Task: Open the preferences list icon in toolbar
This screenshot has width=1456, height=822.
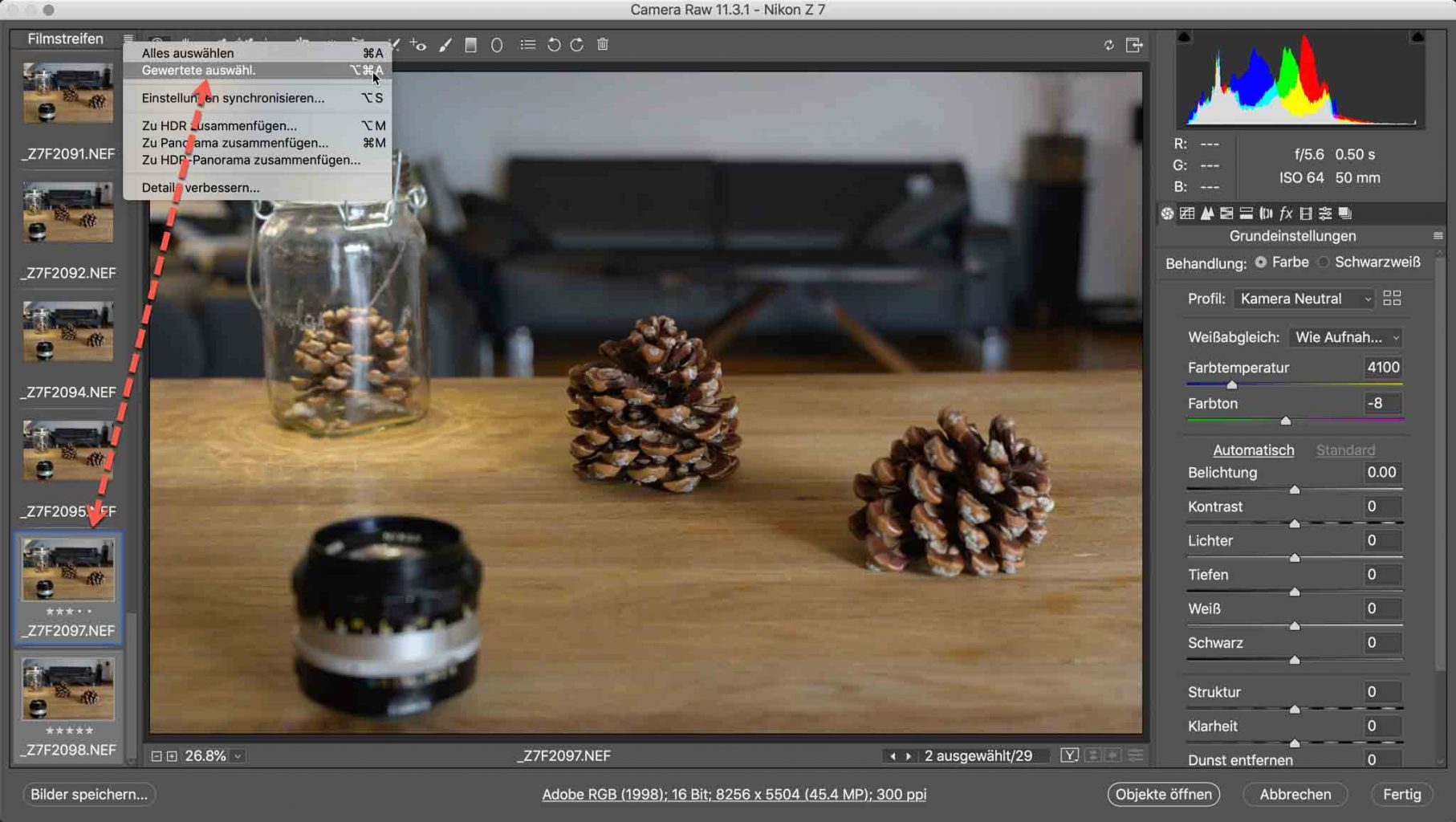Action: (x=527, y=45)
